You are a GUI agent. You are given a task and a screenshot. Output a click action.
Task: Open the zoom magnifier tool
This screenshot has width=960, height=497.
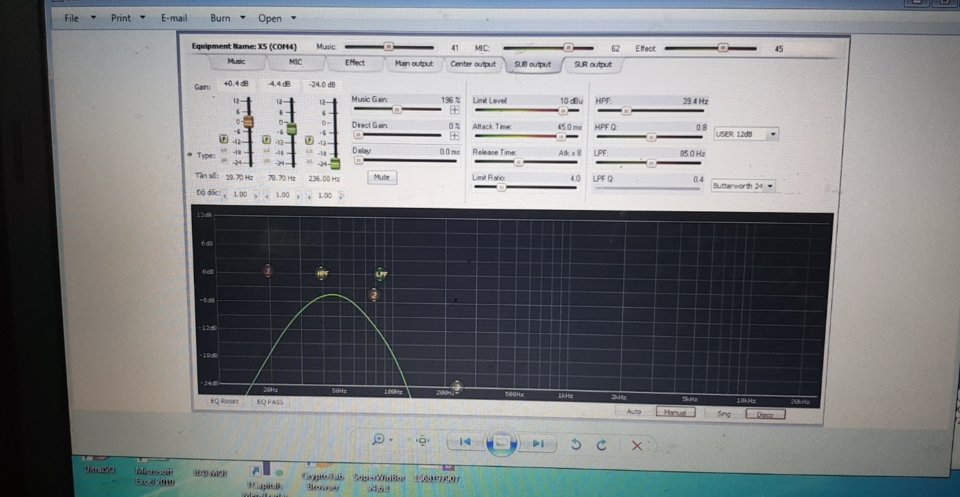[378, 439]
